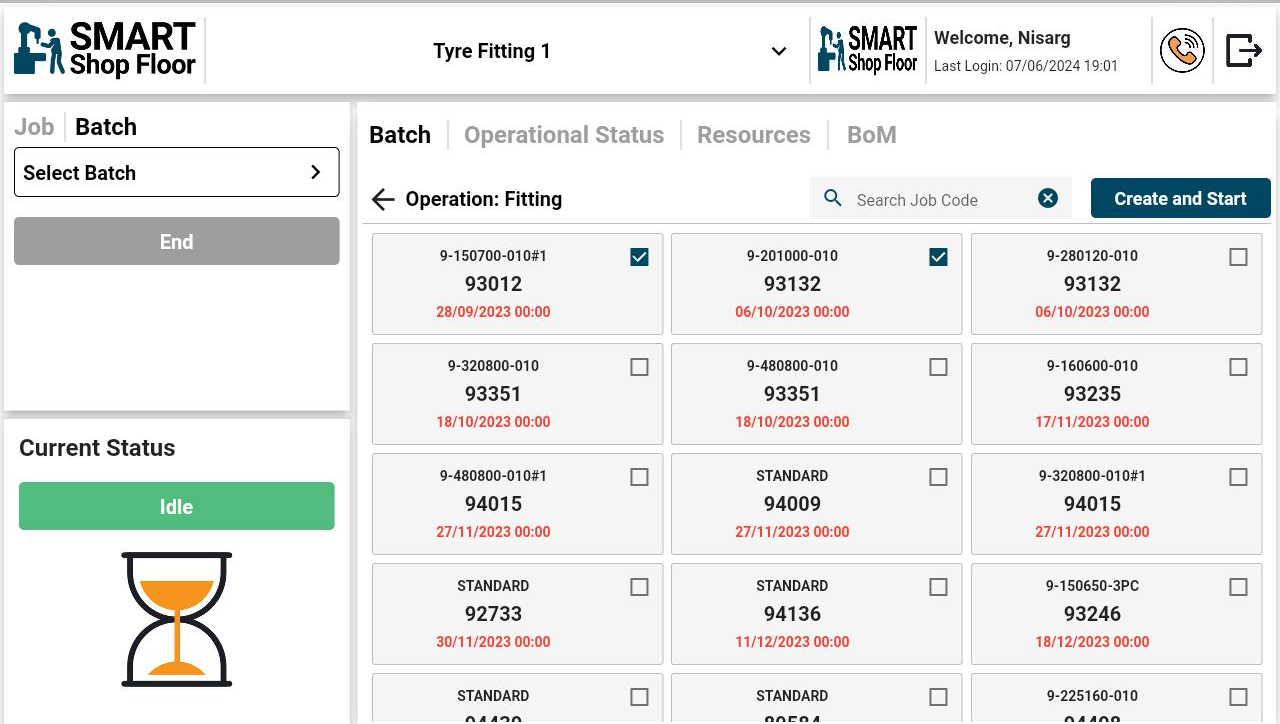The image size is (1280, 724).
Task: Click the Smart Shop Floor logo at top left
Action: [x=105, y=51]
